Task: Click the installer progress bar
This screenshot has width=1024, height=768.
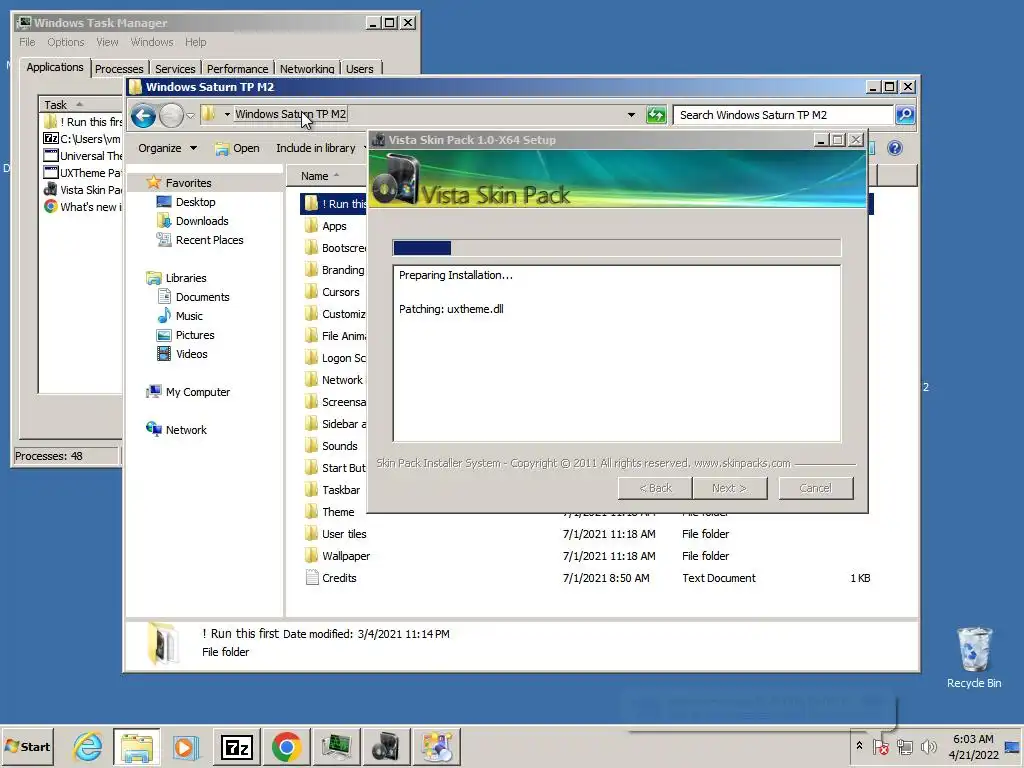Action: coord(616,248)
